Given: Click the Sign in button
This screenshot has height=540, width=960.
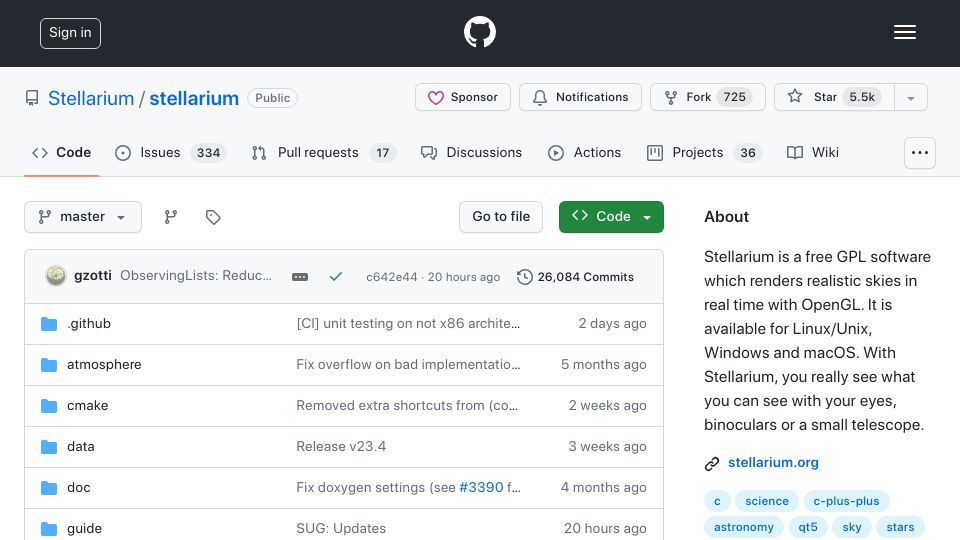Looking at the screenshot, I should coord(70,33).
